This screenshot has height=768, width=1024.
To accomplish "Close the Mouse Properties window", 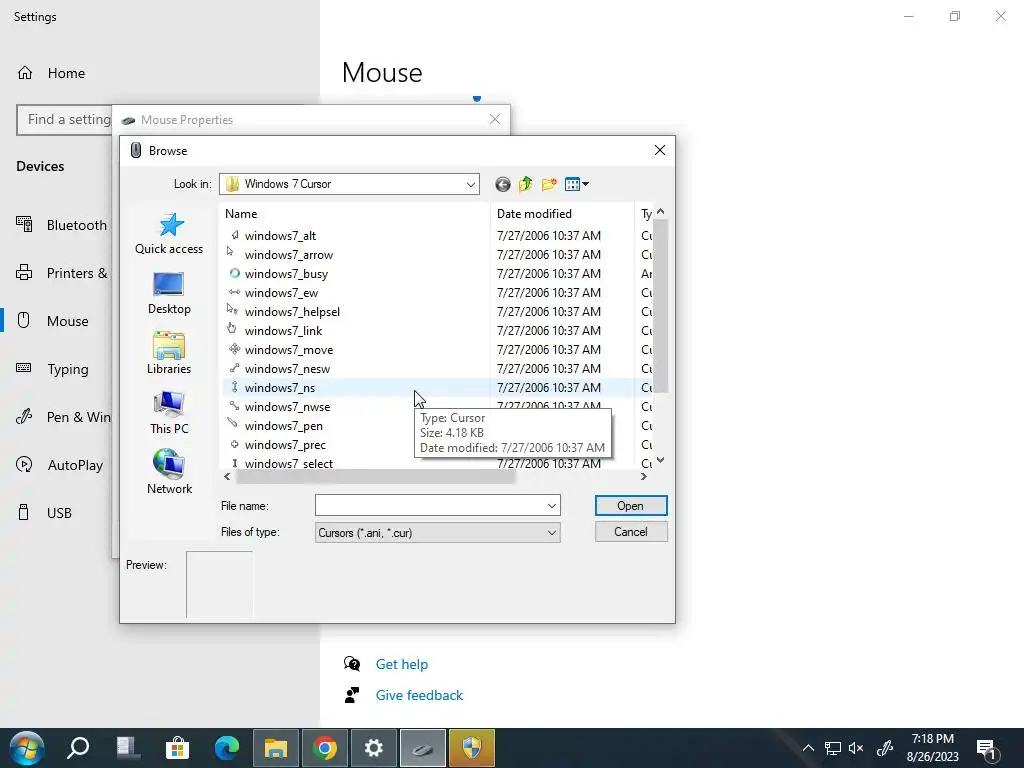I will [x=495, y=119].
